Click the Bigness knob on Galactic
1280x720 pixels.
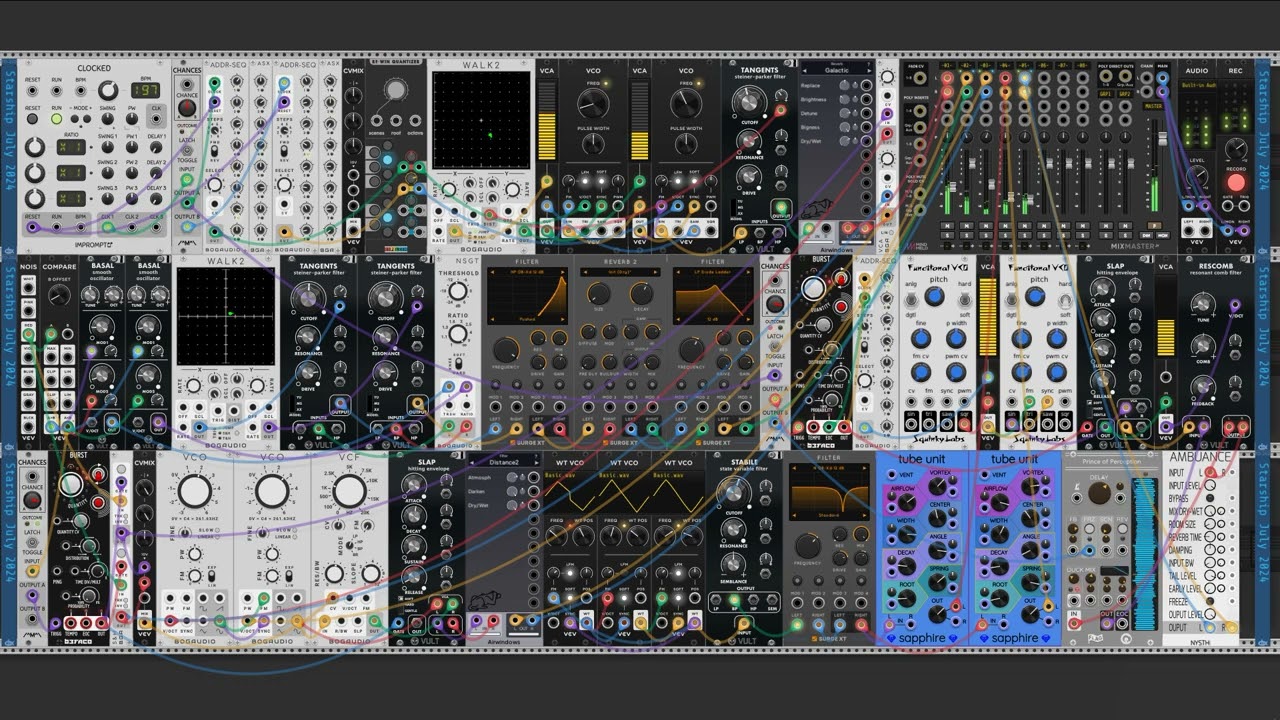[845, 128]
